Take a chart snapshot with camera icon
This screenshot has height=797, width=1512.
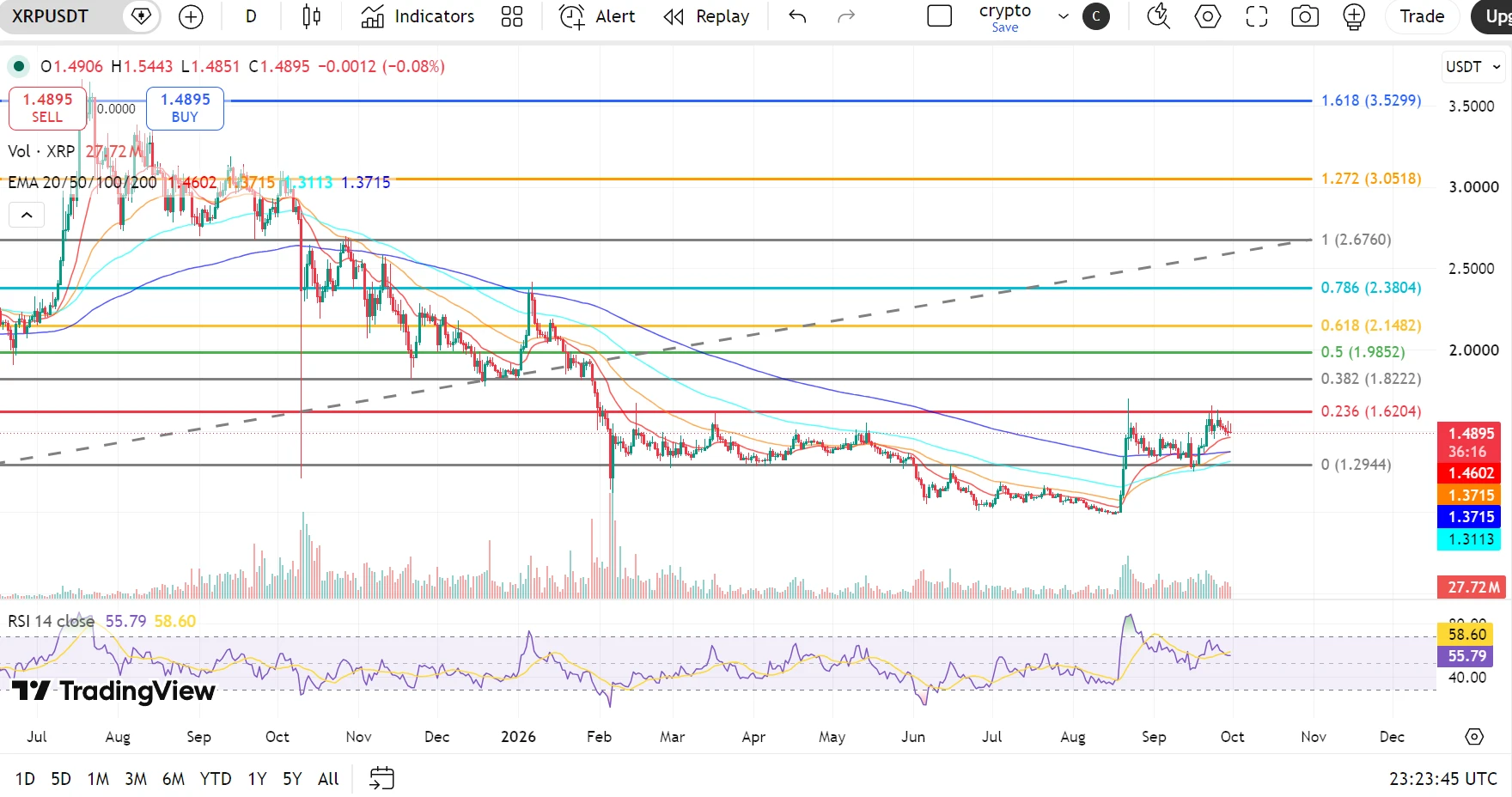point(1305,16)
